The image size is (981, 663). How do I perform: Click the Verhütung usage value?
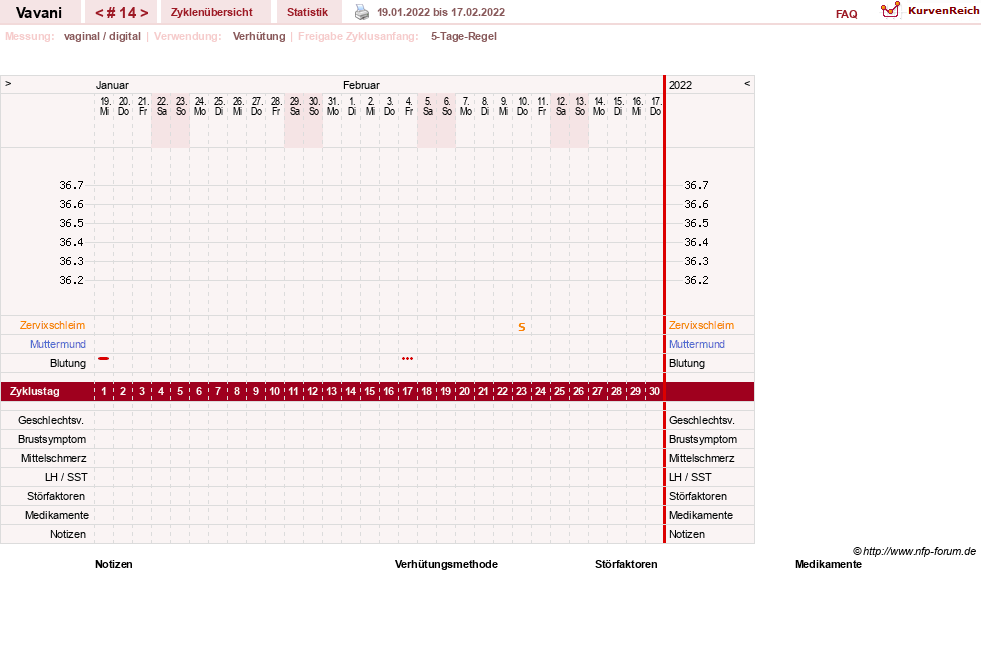259,36
